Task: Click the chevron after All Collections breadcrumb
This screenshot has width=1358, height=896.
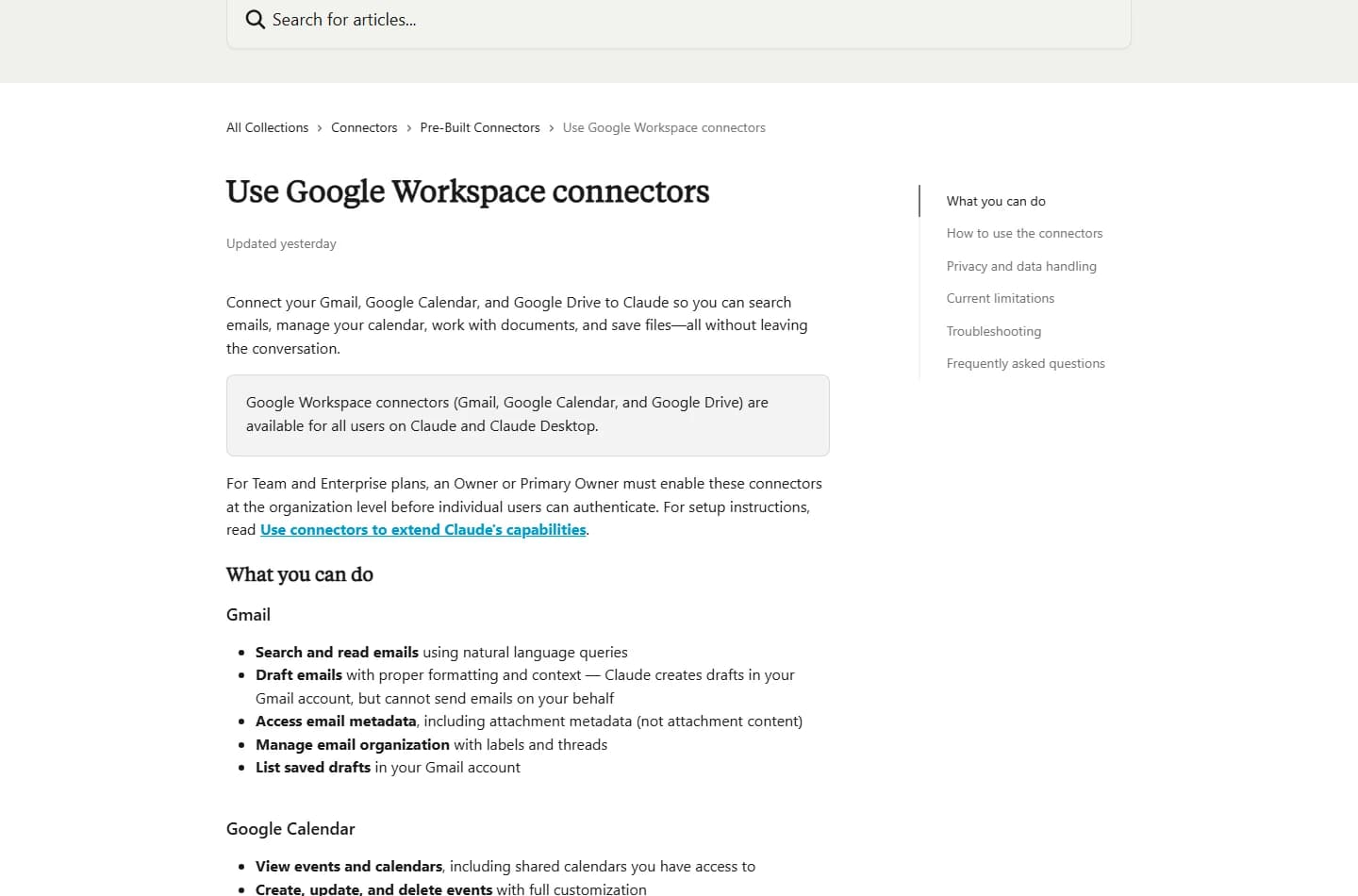Action: click(320, 128)
